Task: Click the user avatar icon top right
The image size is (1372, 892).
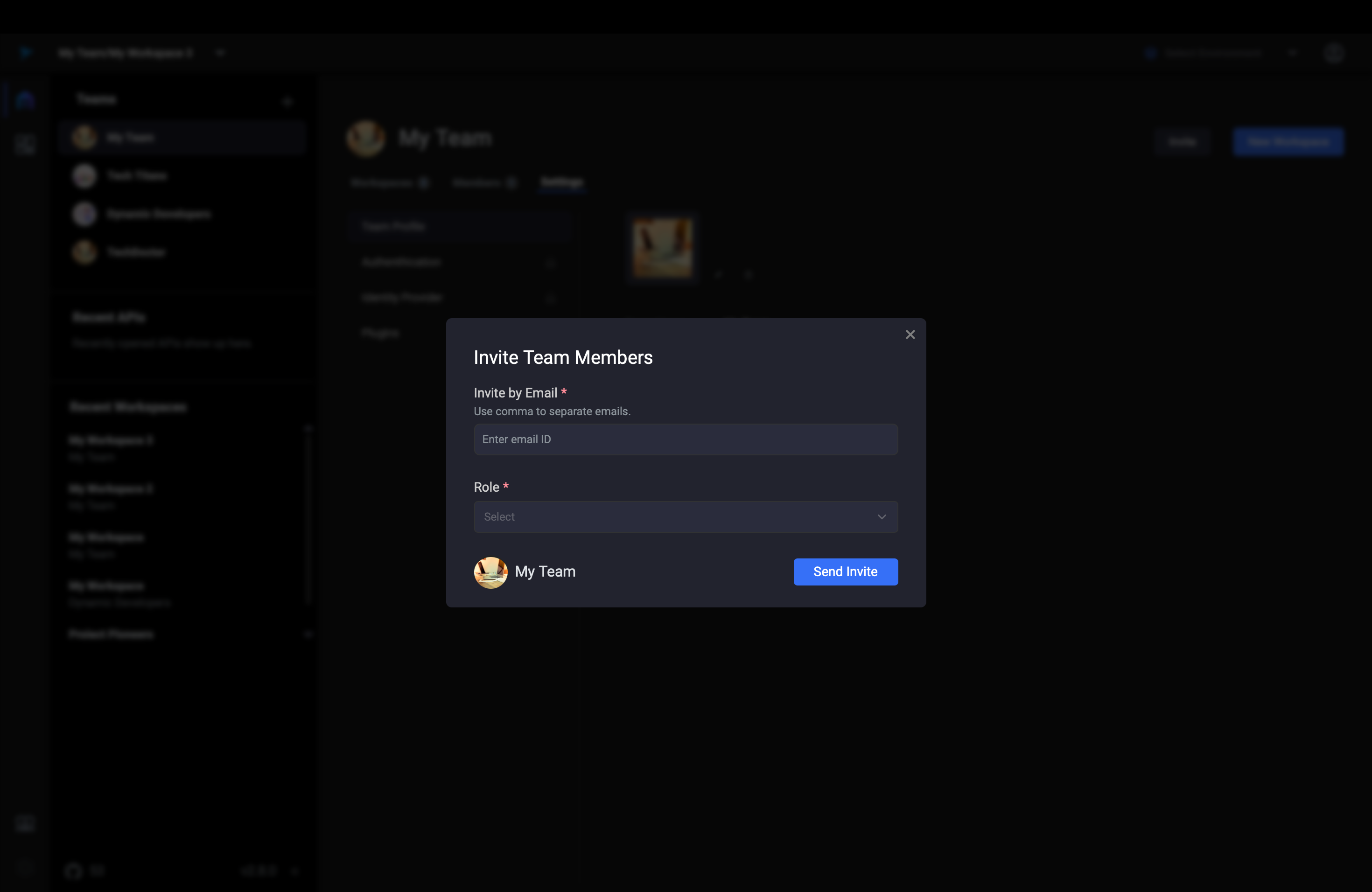Action: [x=1335, y=52]
